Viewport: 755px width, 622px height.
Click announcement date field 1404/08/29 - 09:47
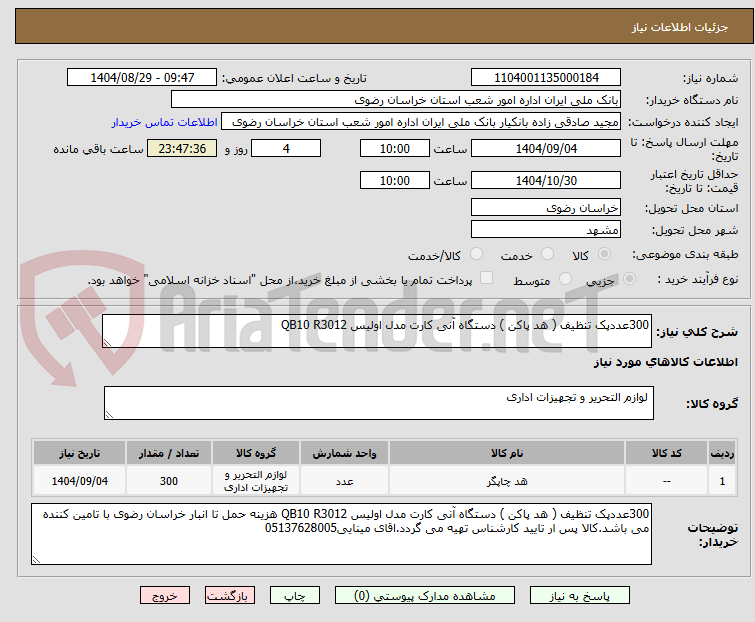coord(142,78)
